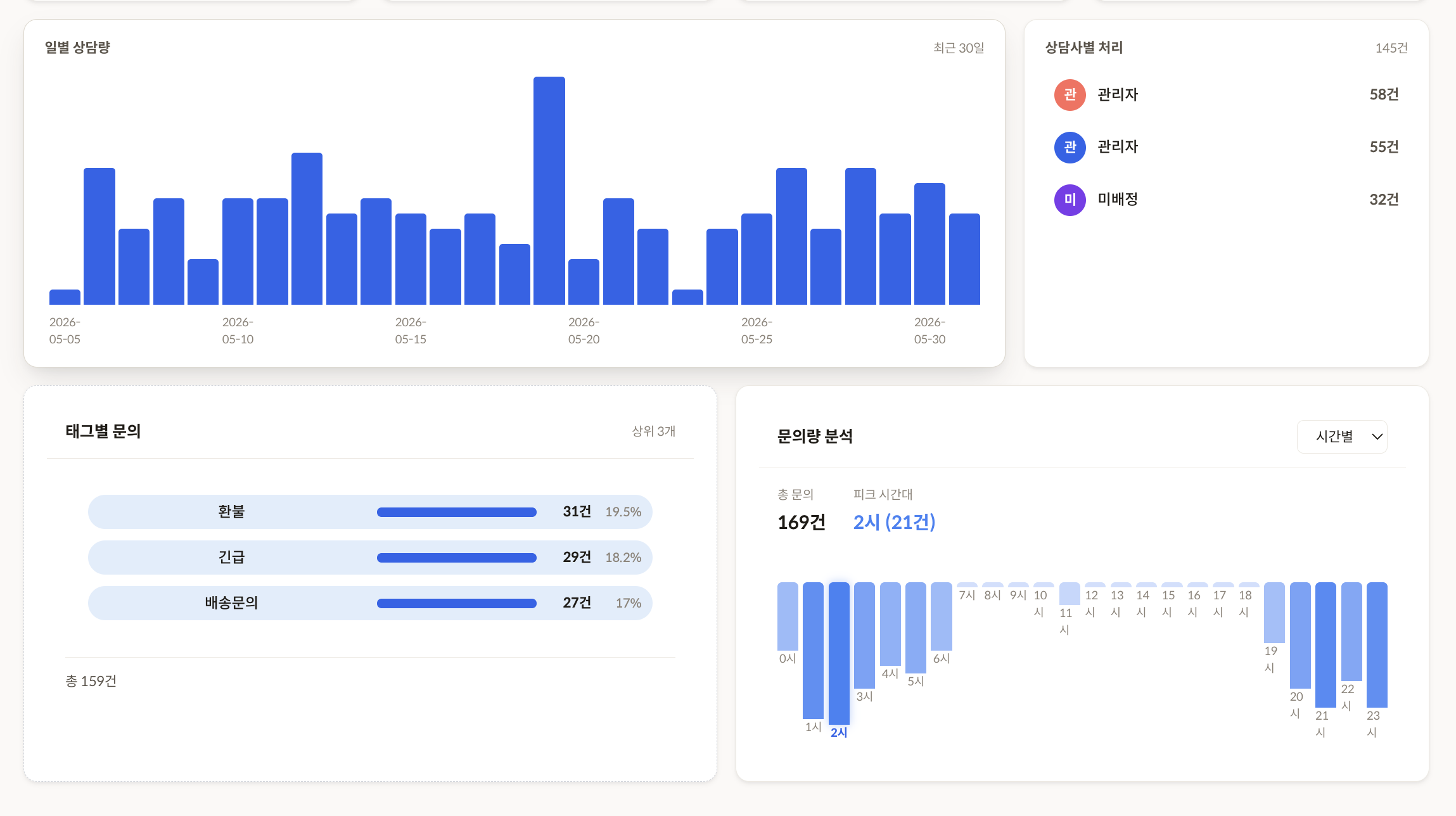Image resolution: width=1456 pixels, height=816 pixels.
Task: Click the '169건' total inquiries value
Action: pyautogui.click(x=801, y=522)
